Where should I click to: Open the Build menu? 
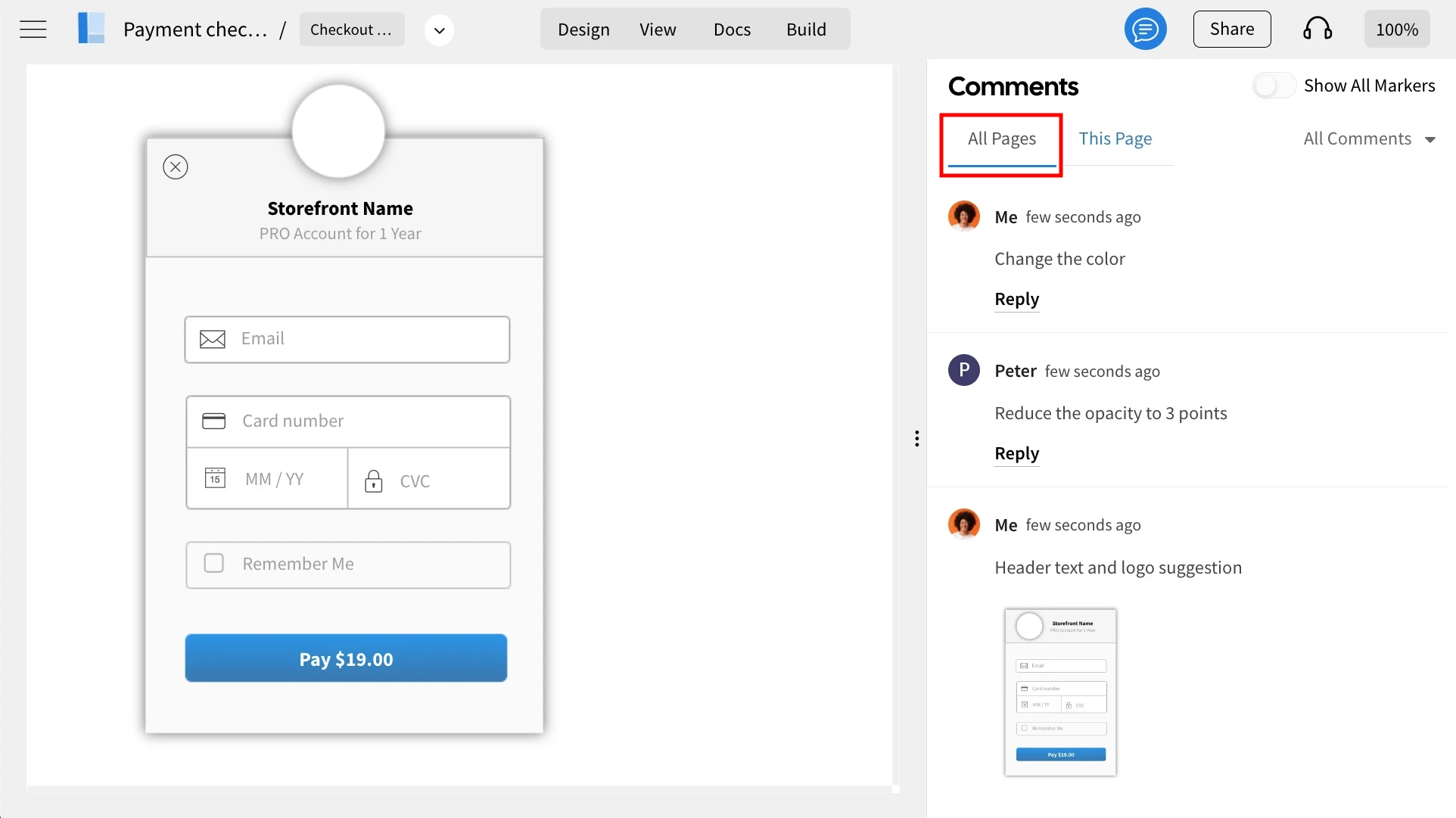point(806,30)
